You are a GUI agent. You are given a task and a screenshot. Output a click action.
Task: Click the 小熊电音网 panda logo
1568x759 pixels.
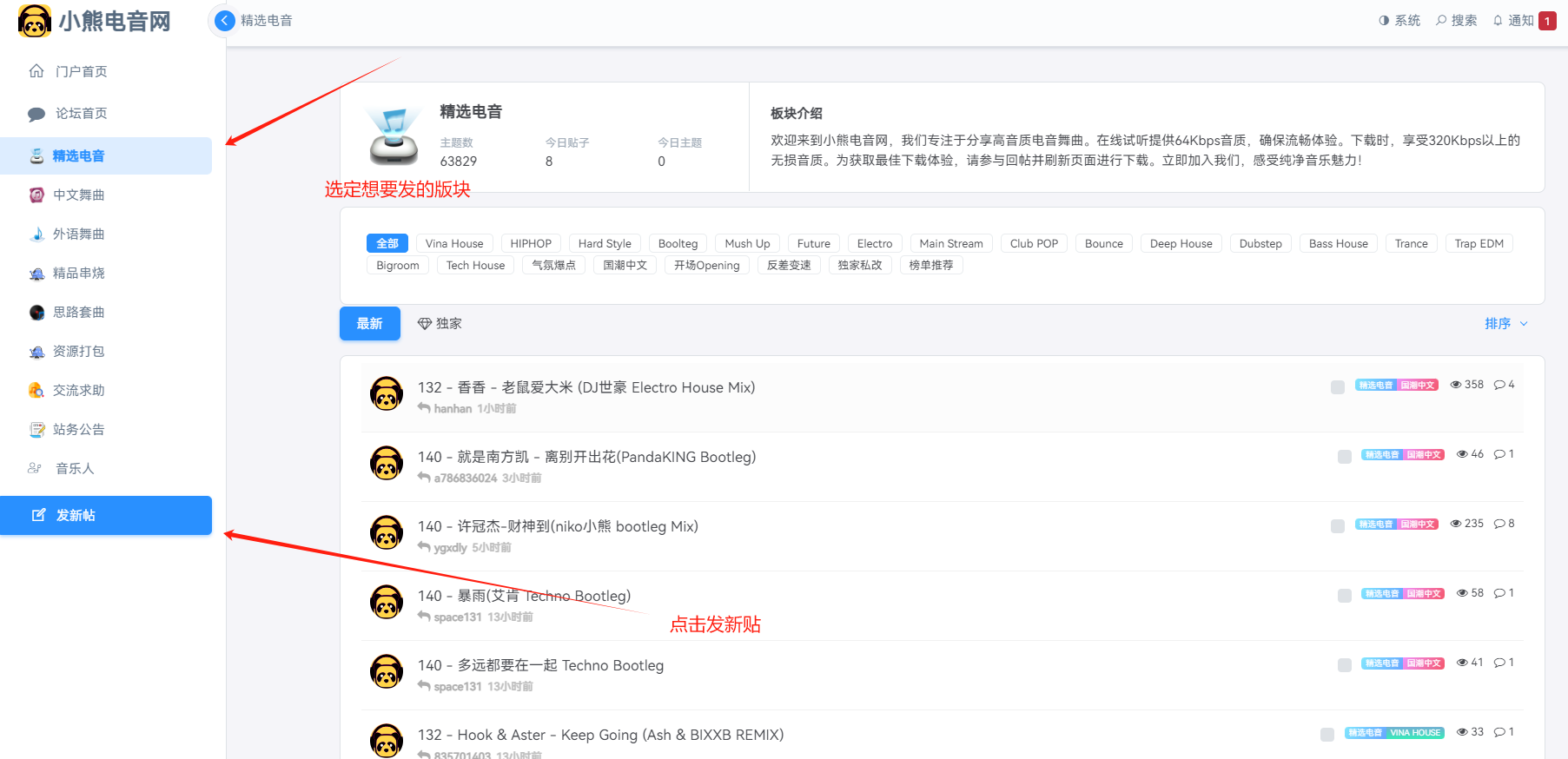[35, 21]
